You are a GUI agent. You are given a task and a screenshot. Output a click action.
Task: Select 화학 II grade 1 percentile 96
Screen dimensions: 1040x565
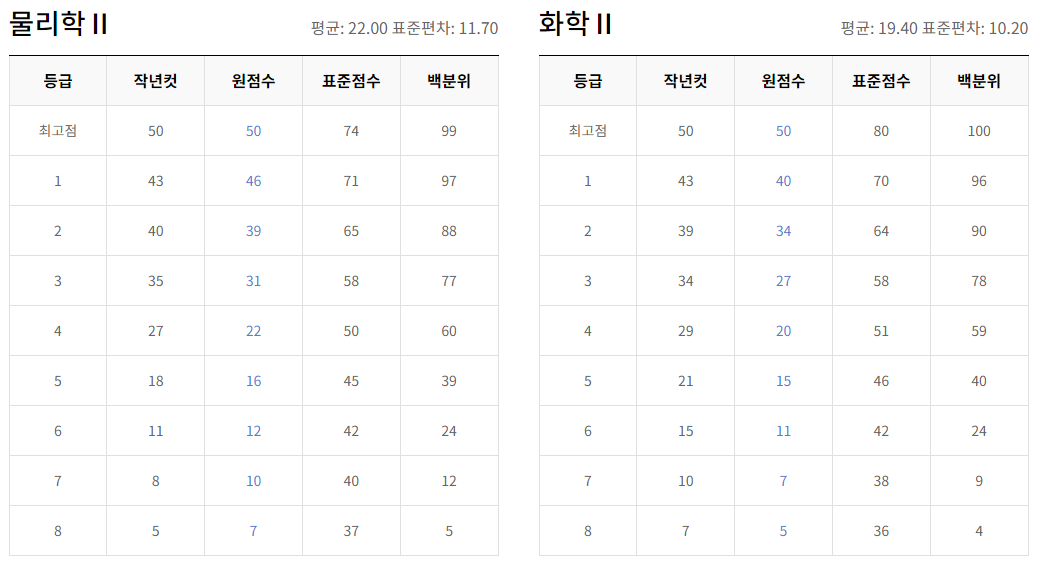[979, 181]
